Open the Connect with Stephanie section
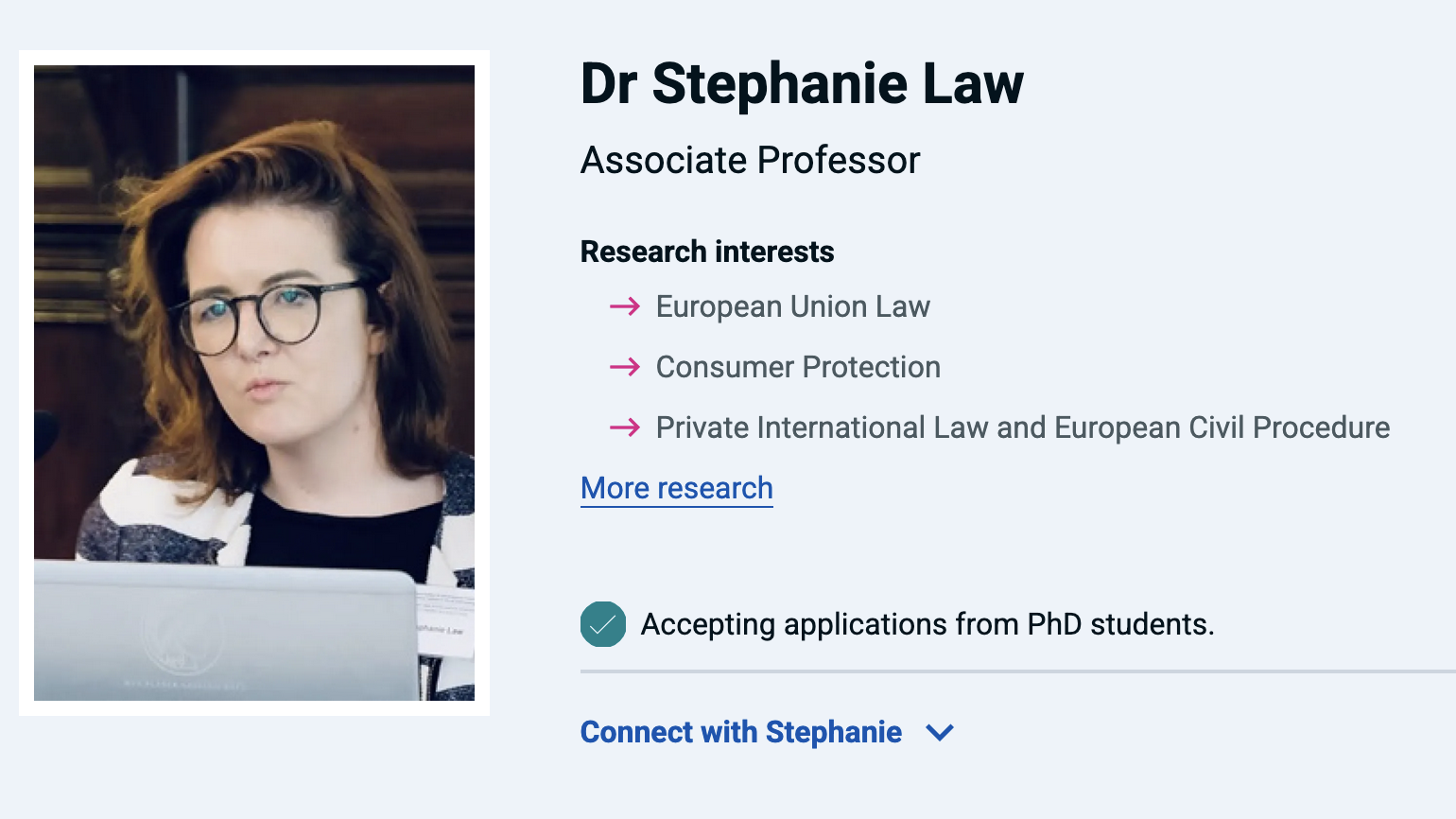The width and height of the screenshot is (1456, 819). click(741, 732)
